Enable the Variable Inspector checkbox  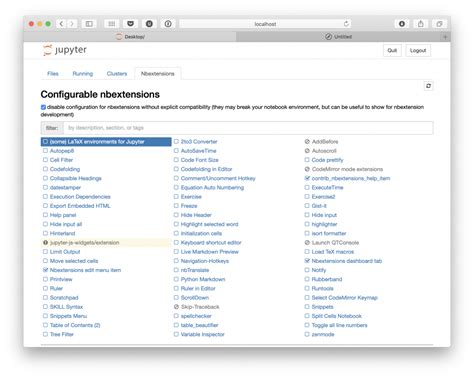point(176,334)
